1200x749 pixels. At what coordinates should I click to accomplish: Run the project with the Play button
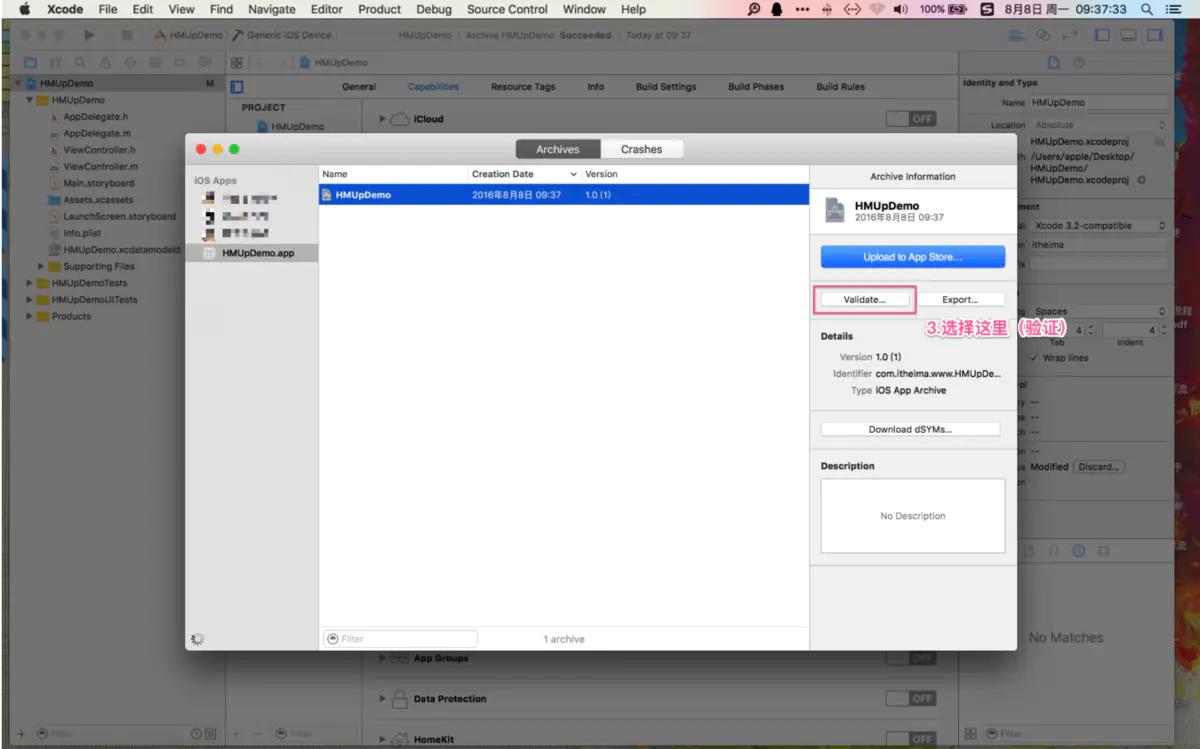[x=89, y=35]
